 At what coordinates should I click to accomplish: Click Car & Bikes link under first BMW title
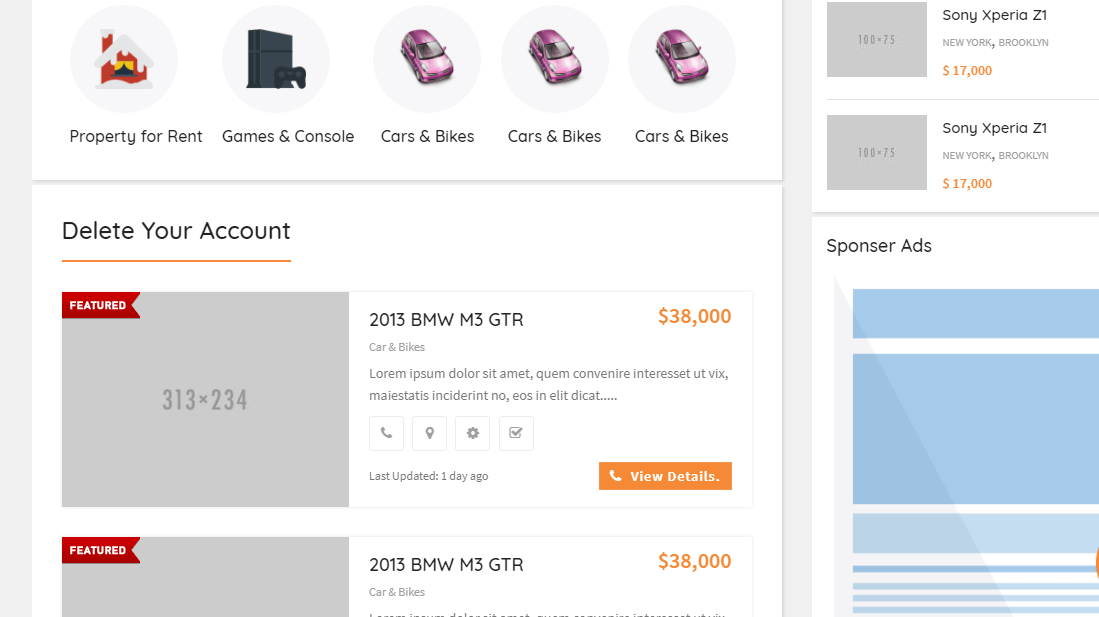pyautogui.click(x=397, y=347)
